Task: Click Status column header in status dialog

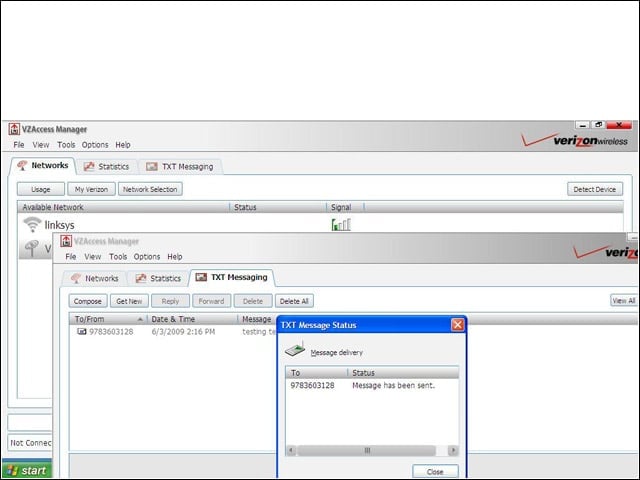Action: coord(403,373)
